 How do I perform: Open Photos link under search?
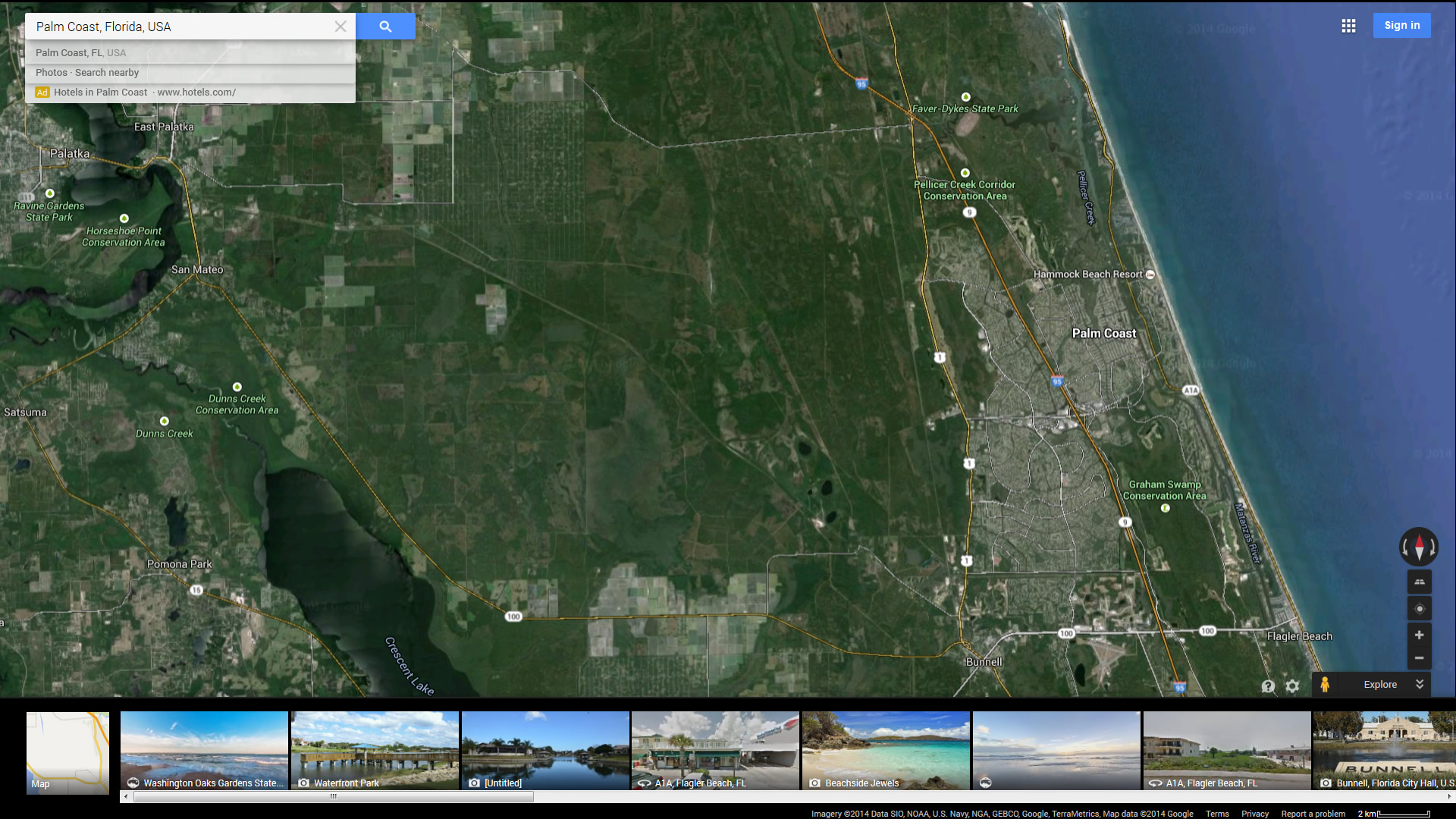tap(51, 73)
